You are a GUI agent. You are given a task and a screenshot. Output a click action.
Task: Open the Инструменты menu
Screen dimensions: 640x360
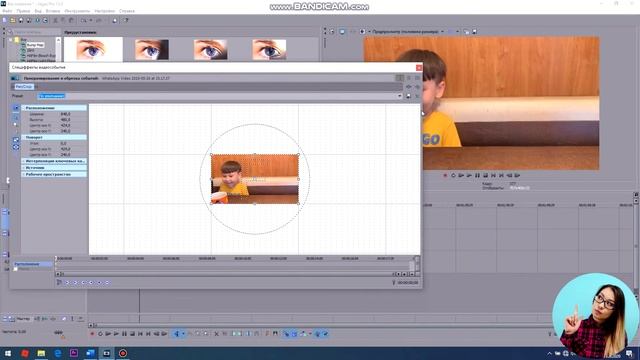tap(77, 11)
